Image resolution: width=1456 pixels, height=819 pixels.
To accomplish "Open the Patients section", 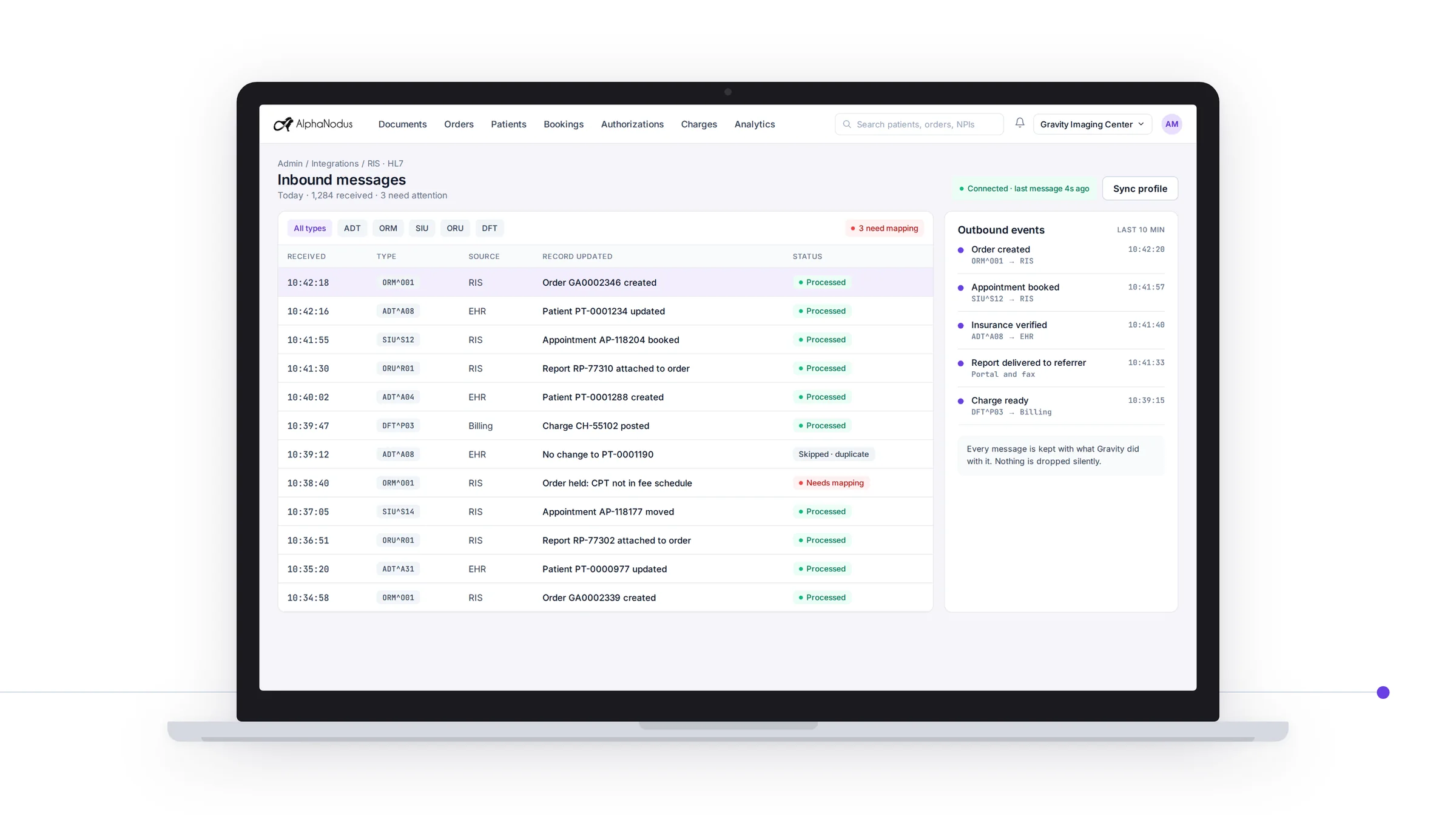I will 508,124.
